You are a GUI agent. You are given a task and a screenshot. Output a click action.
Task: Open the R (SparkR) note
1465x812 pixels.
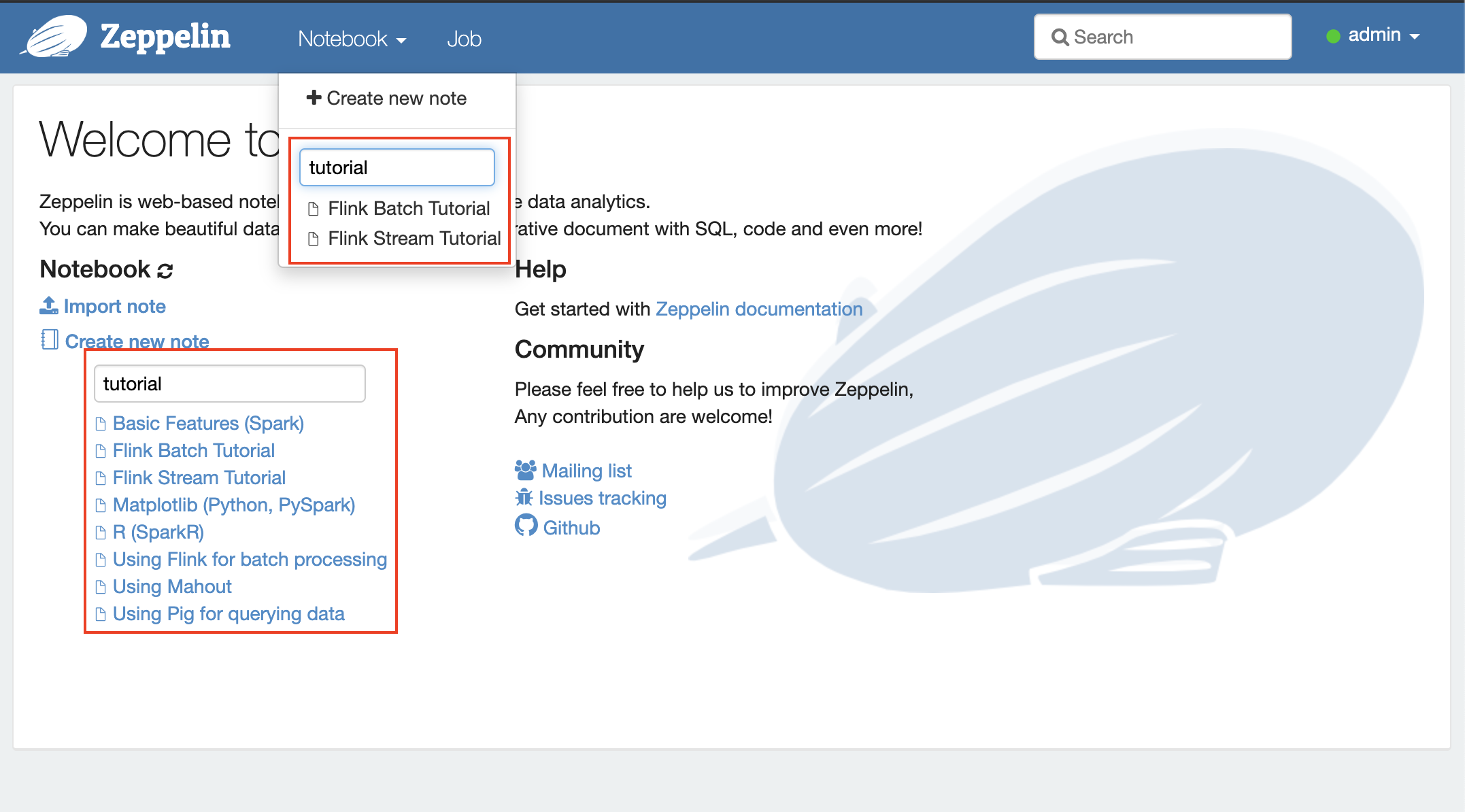pyautogui.click(x=158, y=532)
